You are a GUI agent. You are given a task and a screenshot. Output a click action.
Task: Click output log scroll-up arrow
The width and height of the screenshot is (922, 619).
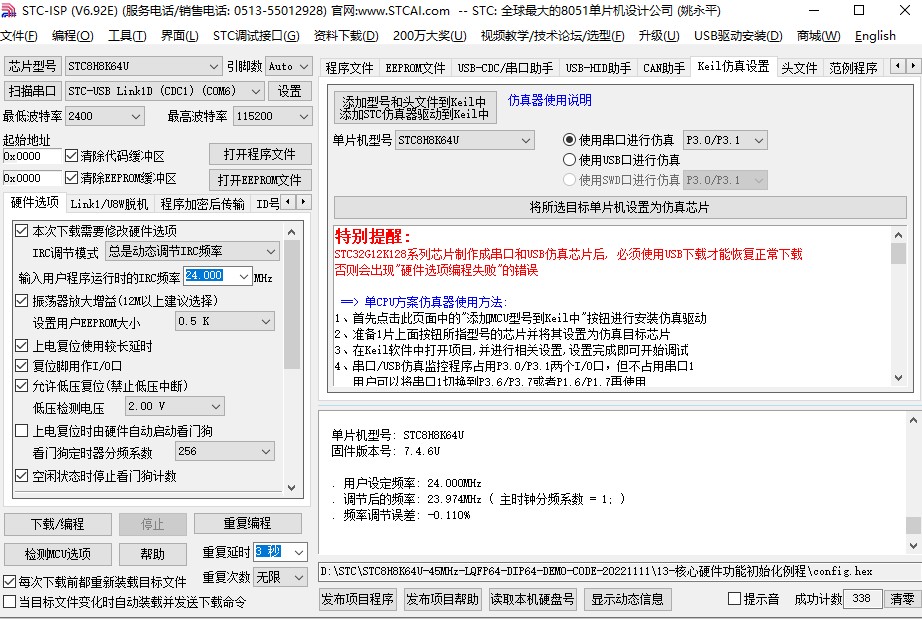click(913, 420)
